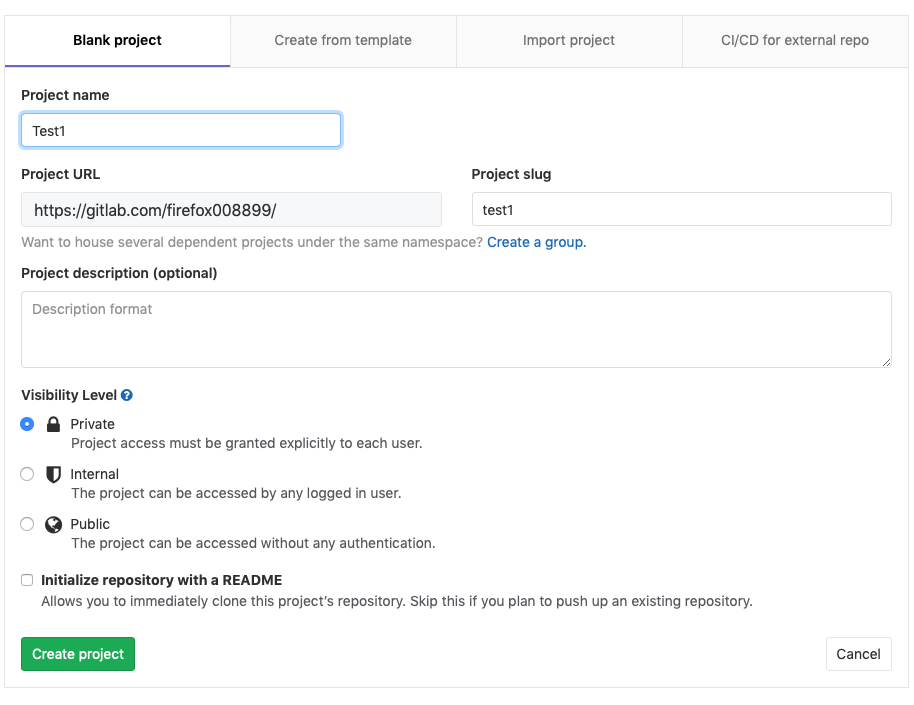Click the Cancel button

[x=858, y=654]
